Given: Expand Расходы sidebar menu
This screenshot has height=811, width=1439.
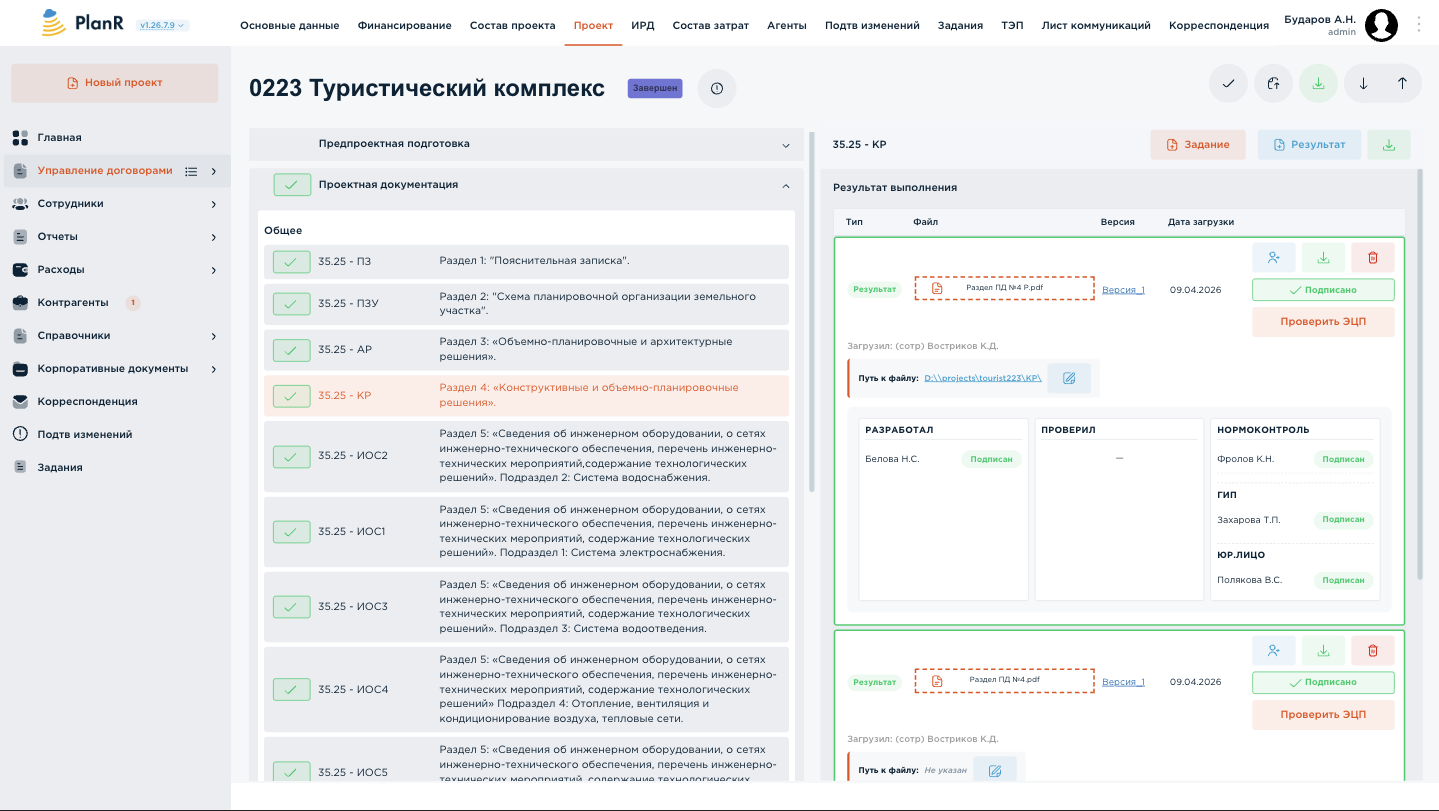Looking at the screenshot, I should point(214,270).
